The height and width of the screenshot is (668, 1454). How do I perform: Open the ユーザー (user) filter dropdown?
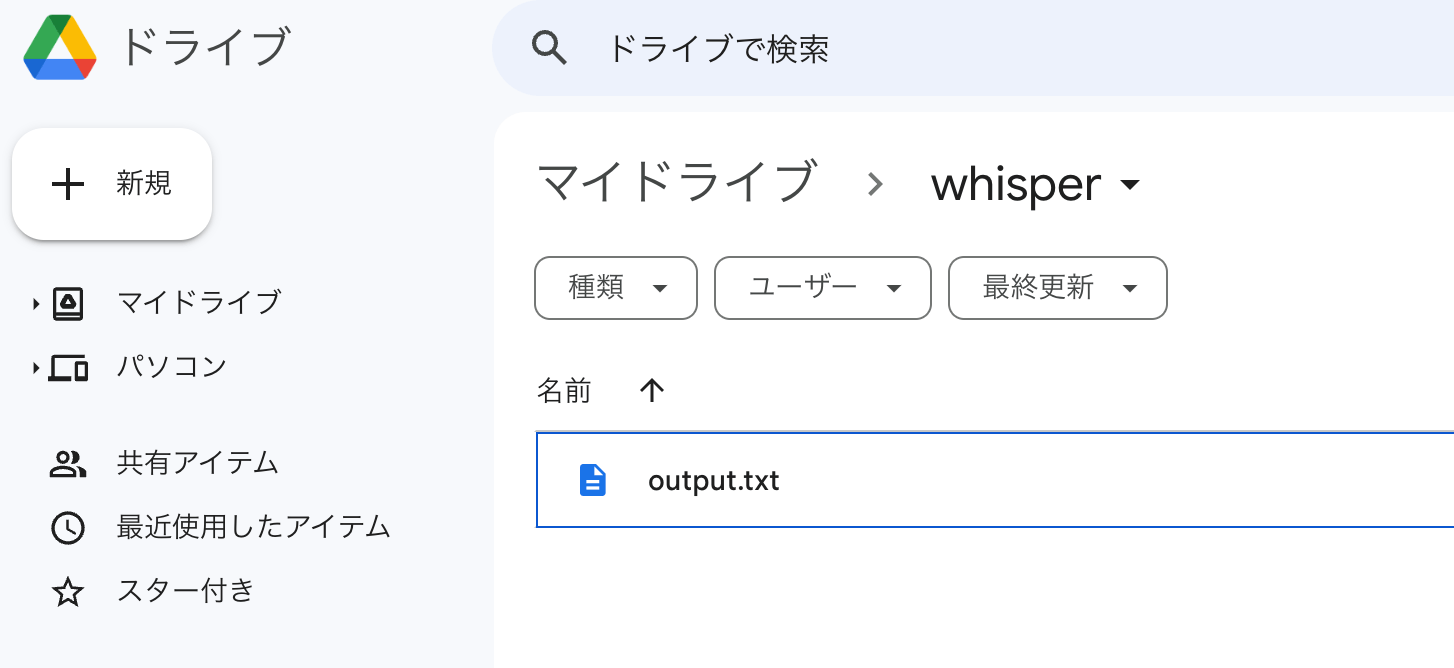(822, 288)
